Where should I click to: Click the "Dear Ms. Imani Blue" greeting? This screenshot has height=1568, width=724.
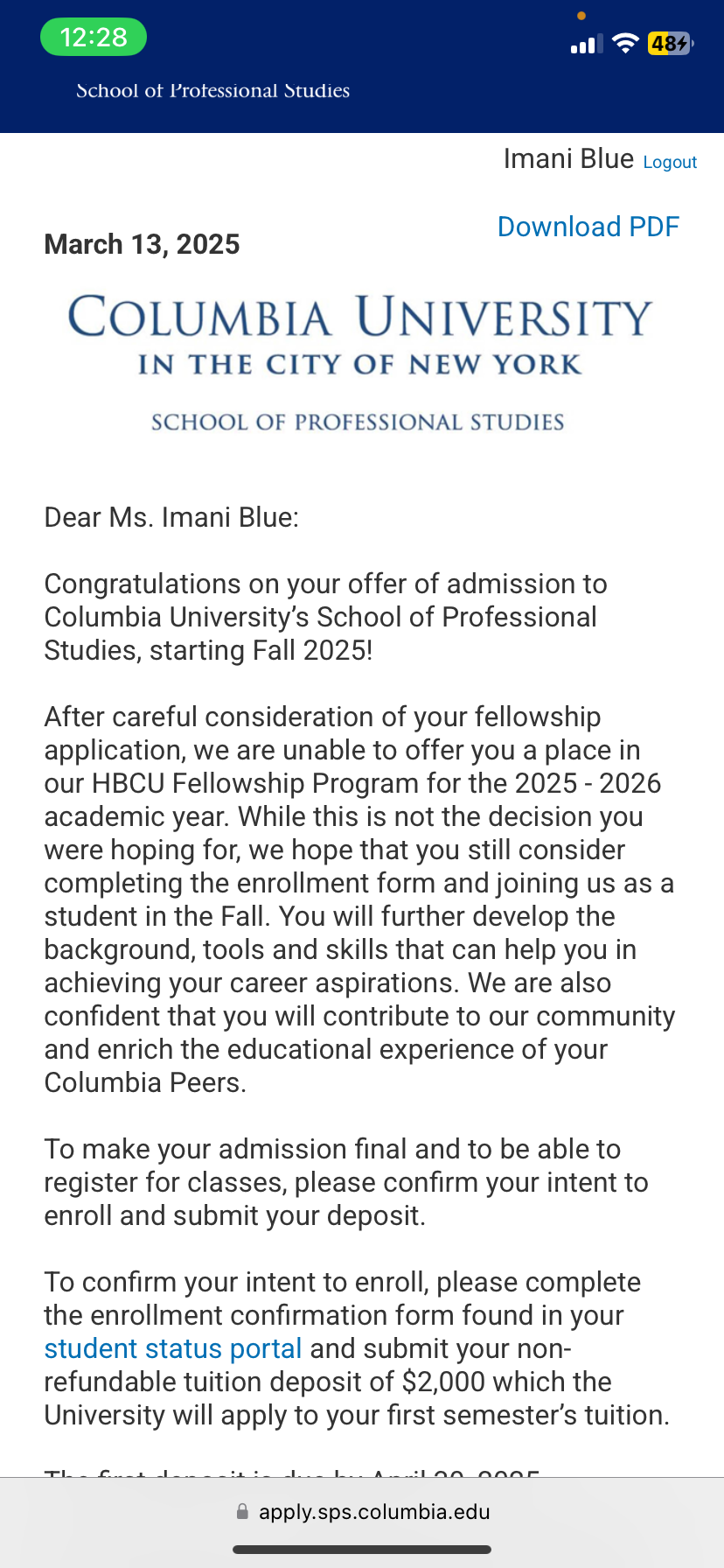click(171, 517)
